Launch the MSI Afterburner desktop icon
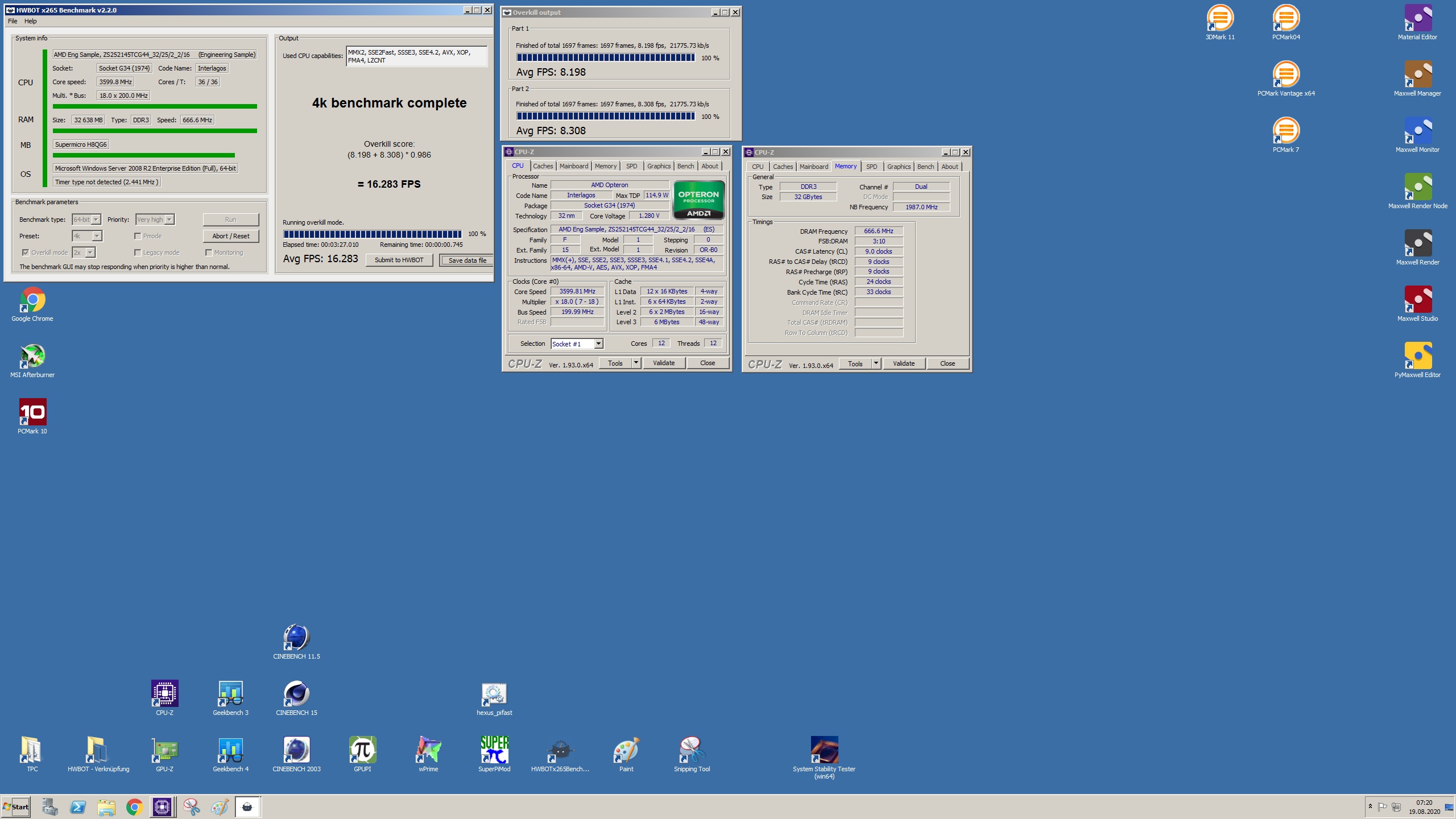The height and width of the screenshot is (819, 1456). [32, 361]
